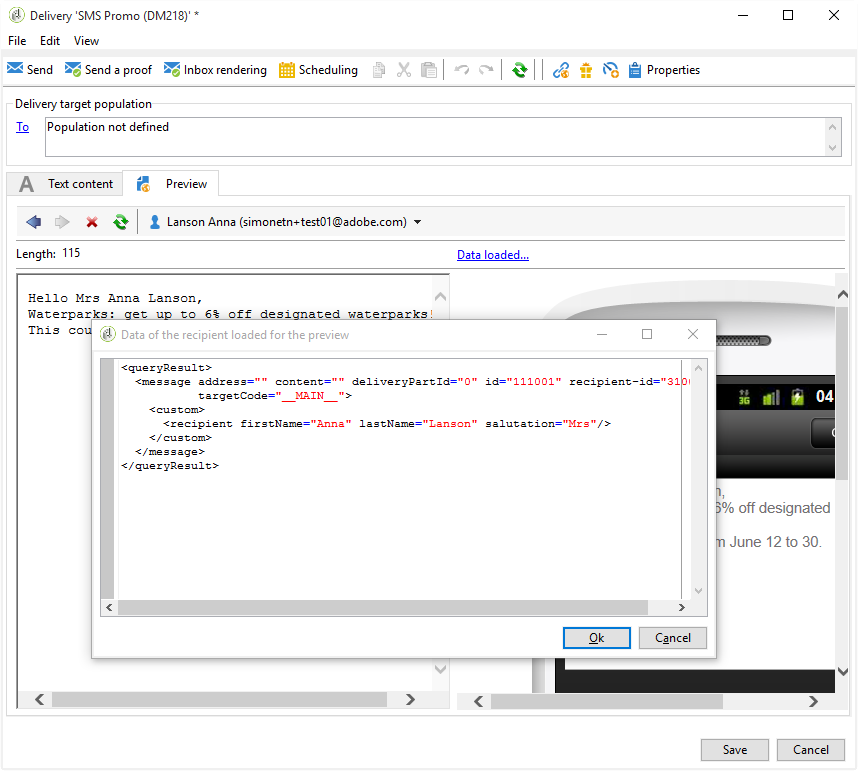Image resolution: width=858 pixels, height=771 pixels.
Task: Click the Length: 115 value text
Action: click(x=71, y=253)
